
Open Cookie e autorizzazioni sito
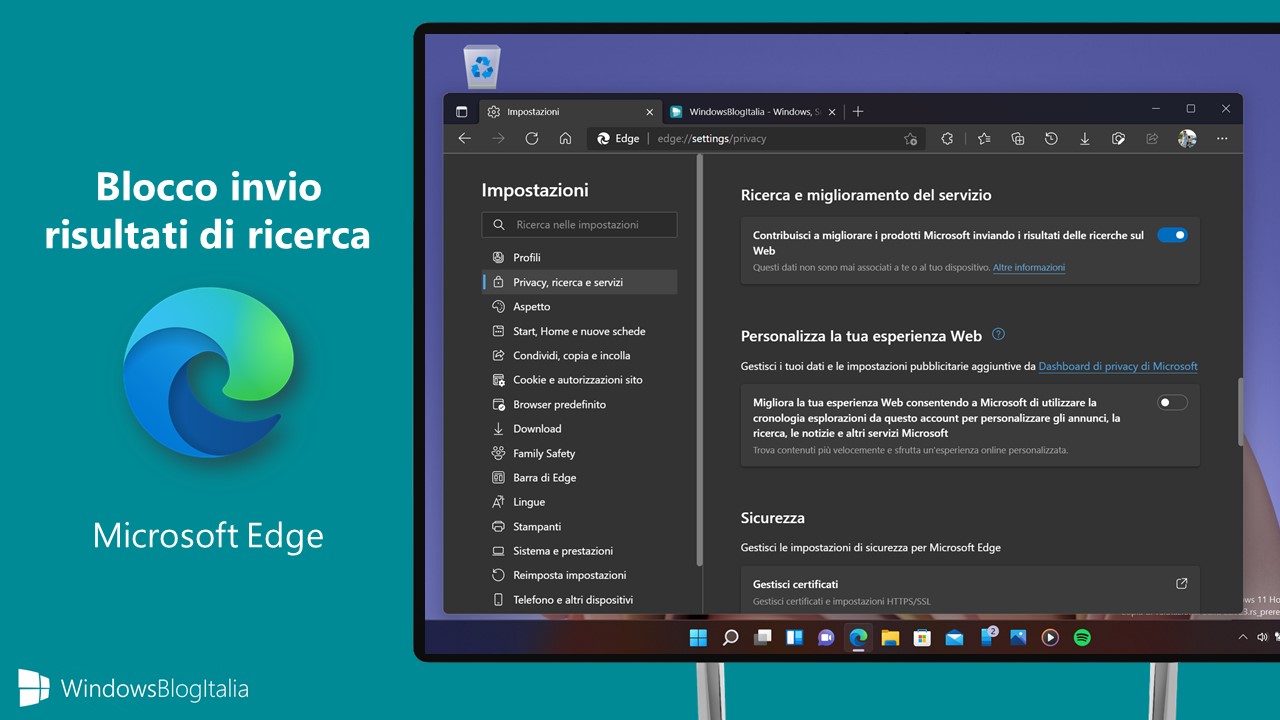(x=579, y=380)
